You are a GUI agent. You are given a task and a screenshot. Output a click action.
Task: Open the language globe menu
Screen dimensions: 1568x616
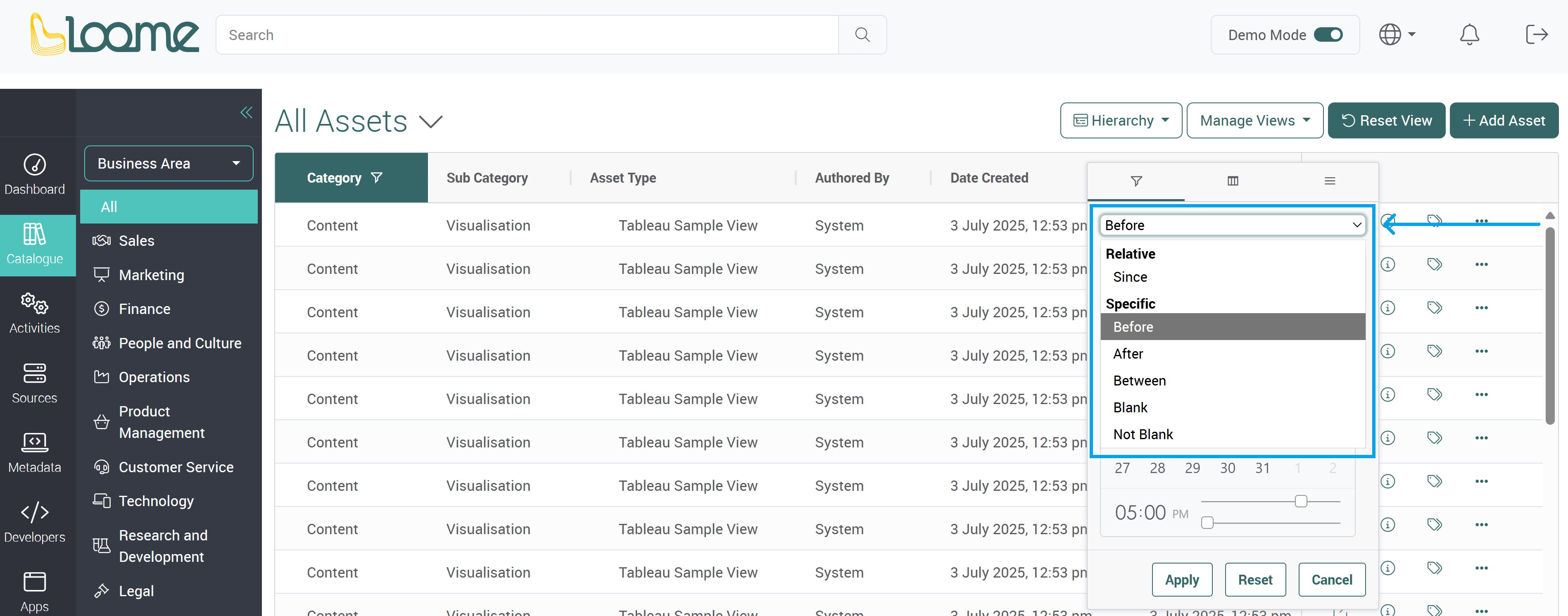[1397, 35]
